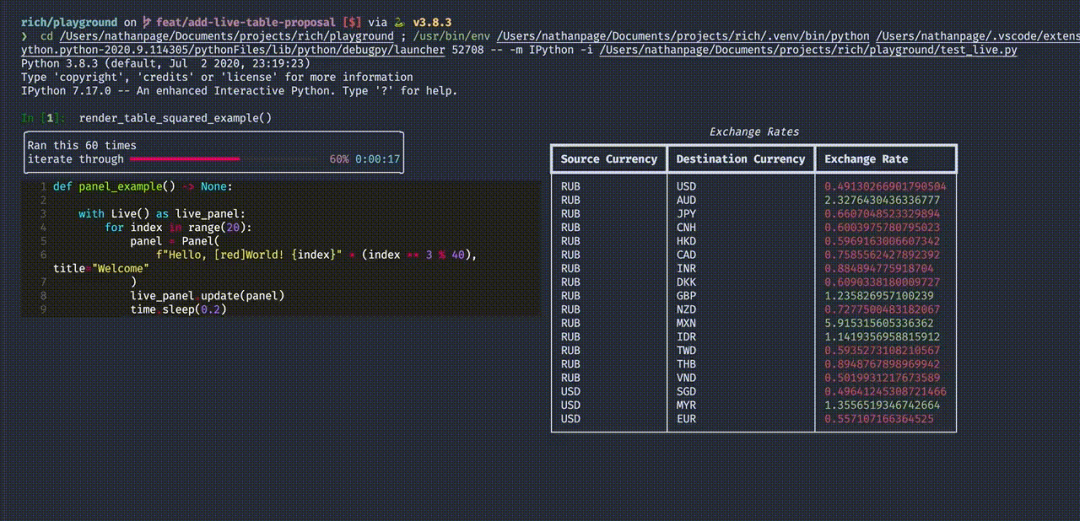Click the IPython 7.17.0 banner line

coord(239,91)
